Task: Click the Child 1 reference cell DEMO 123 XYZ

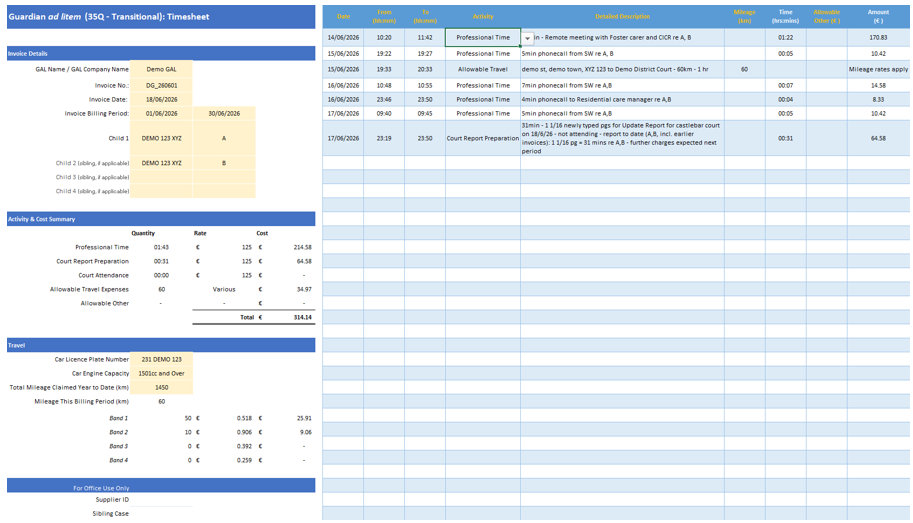Action: 161,138
